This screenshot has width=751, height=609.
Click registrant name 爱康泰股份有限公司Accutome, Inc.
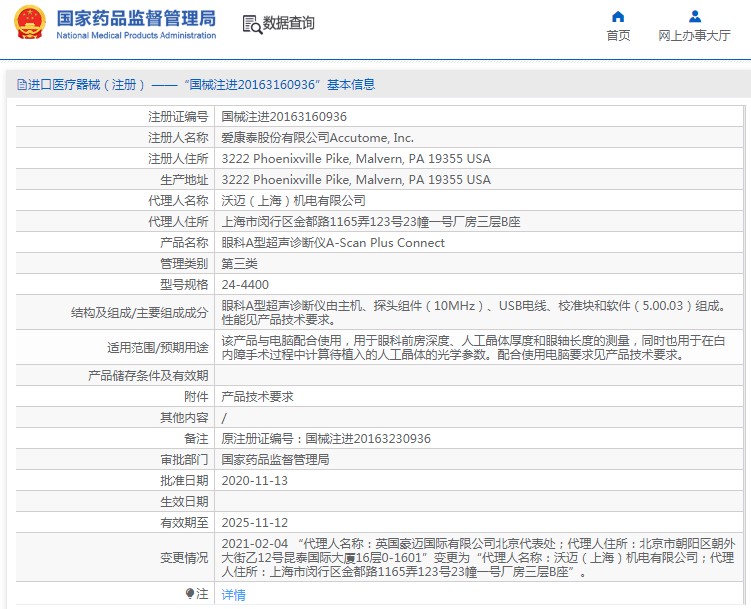(x=318, y=138)
